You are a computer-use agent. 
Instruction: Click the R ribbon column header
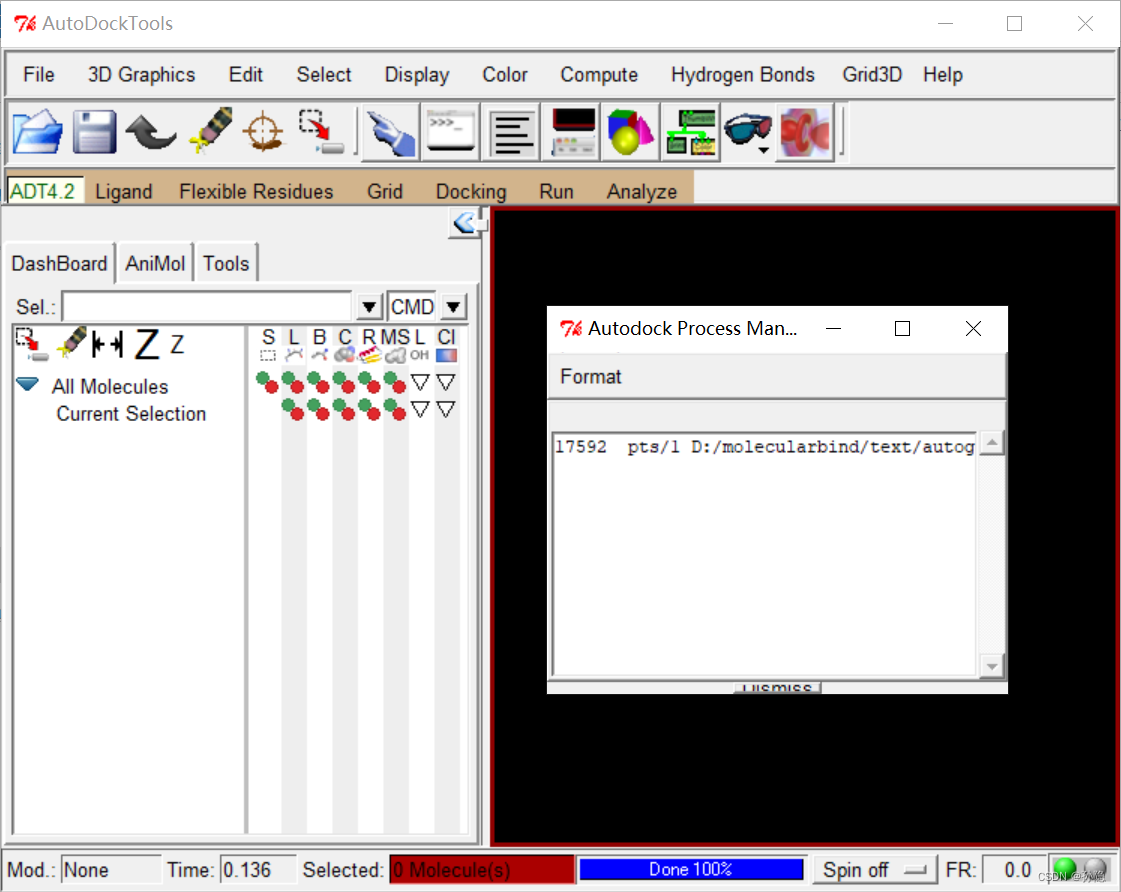click(370, 345)
